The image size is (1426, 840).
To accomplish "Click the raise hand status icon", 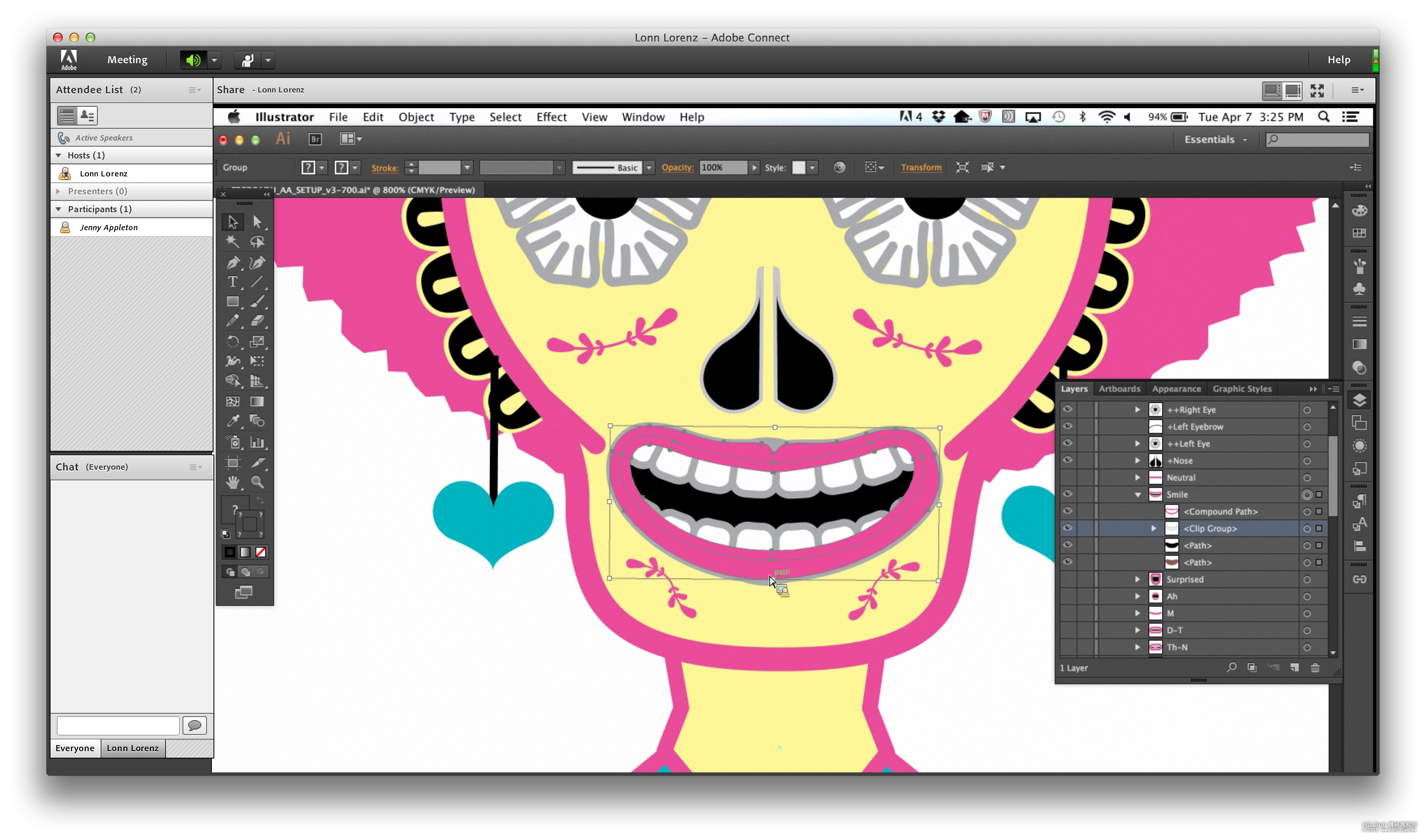I will pyautogui.click(x=247, y=59).
